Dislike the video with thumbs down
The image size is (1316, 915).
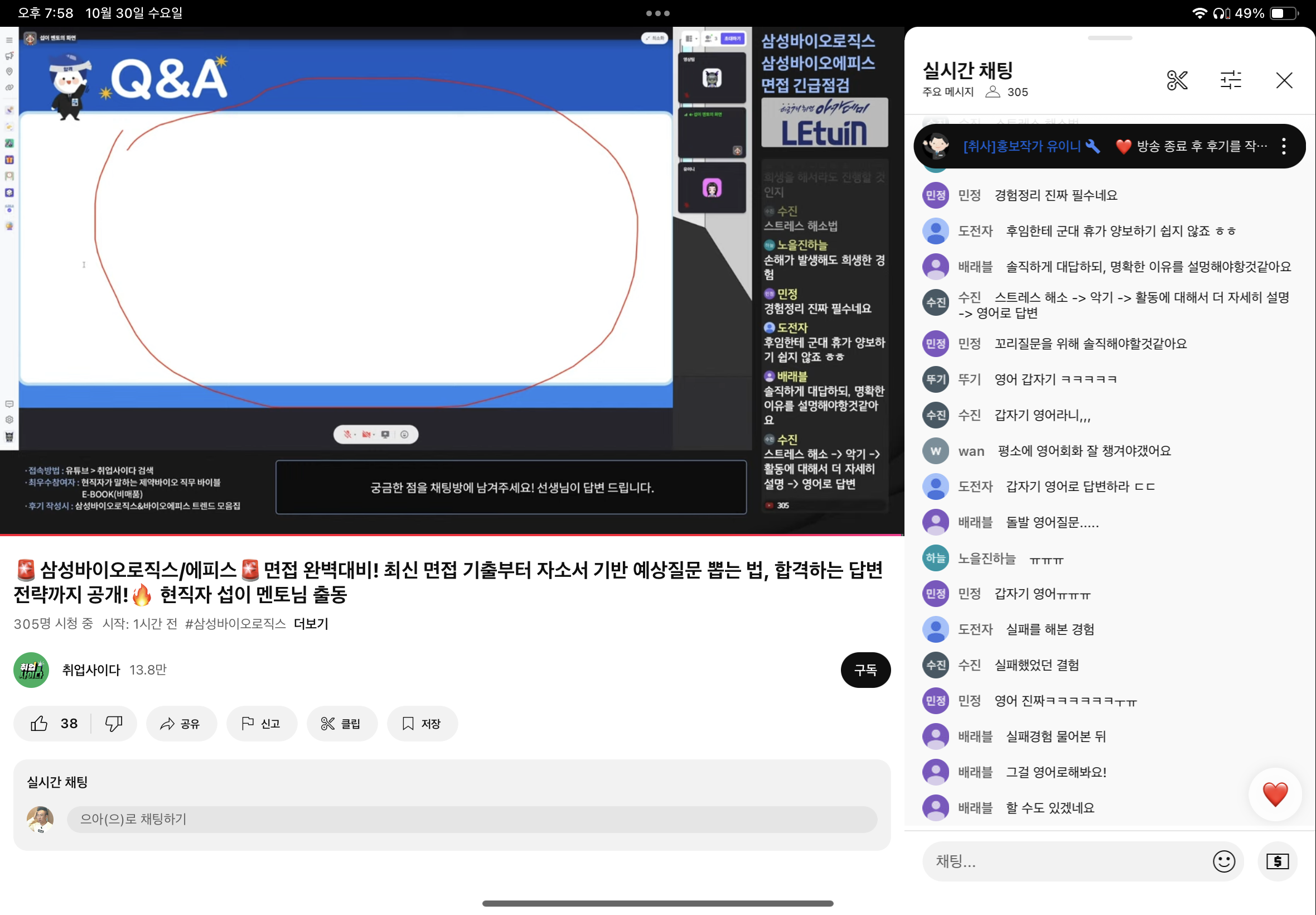pyautogui.click(x=113, y=724)
